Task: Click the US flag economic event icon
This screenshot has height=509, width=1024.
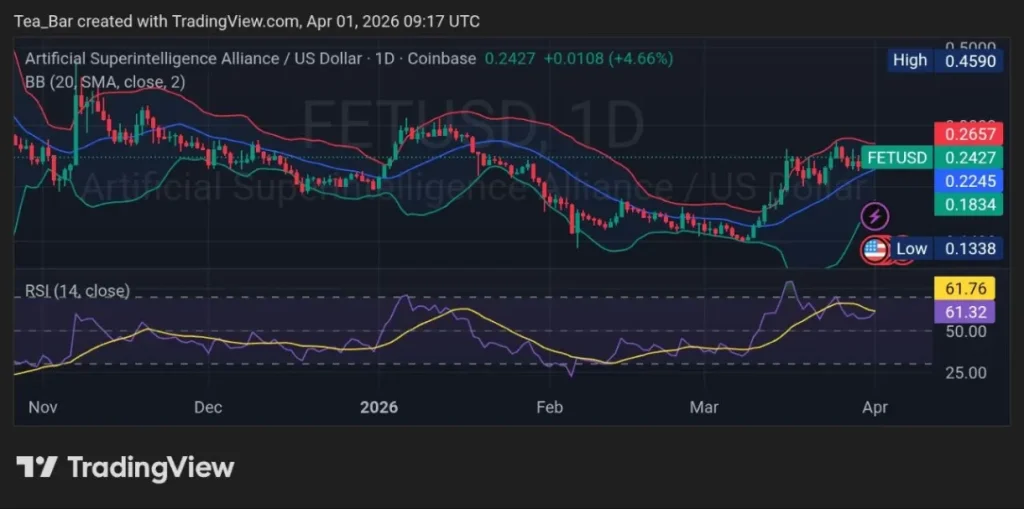Action: tap(876, 250)
